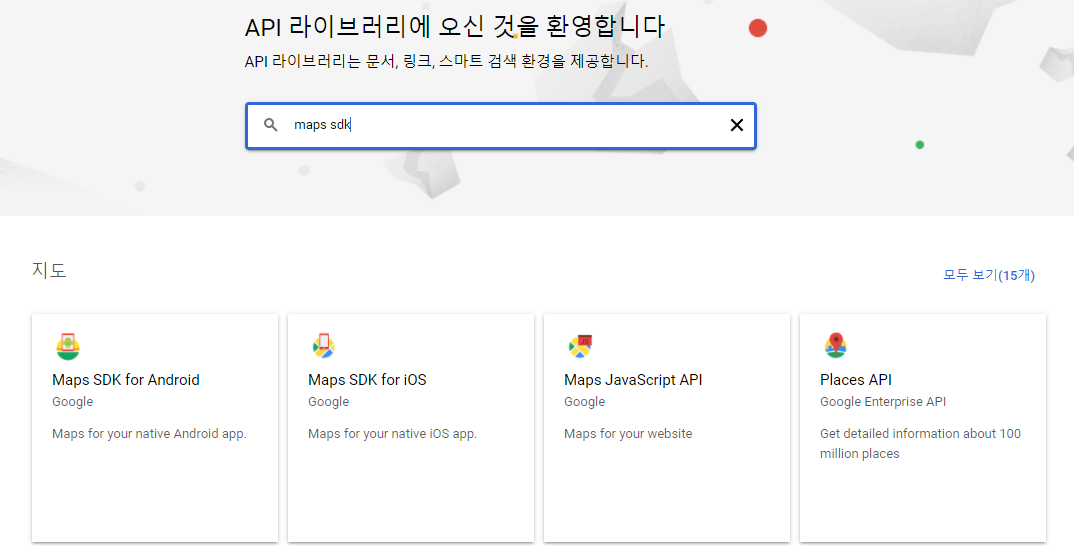Screen dimensions: 1074x559
Task: Click 'Get detailed information about 100 million places' text
Action: (x=920, y=443)
